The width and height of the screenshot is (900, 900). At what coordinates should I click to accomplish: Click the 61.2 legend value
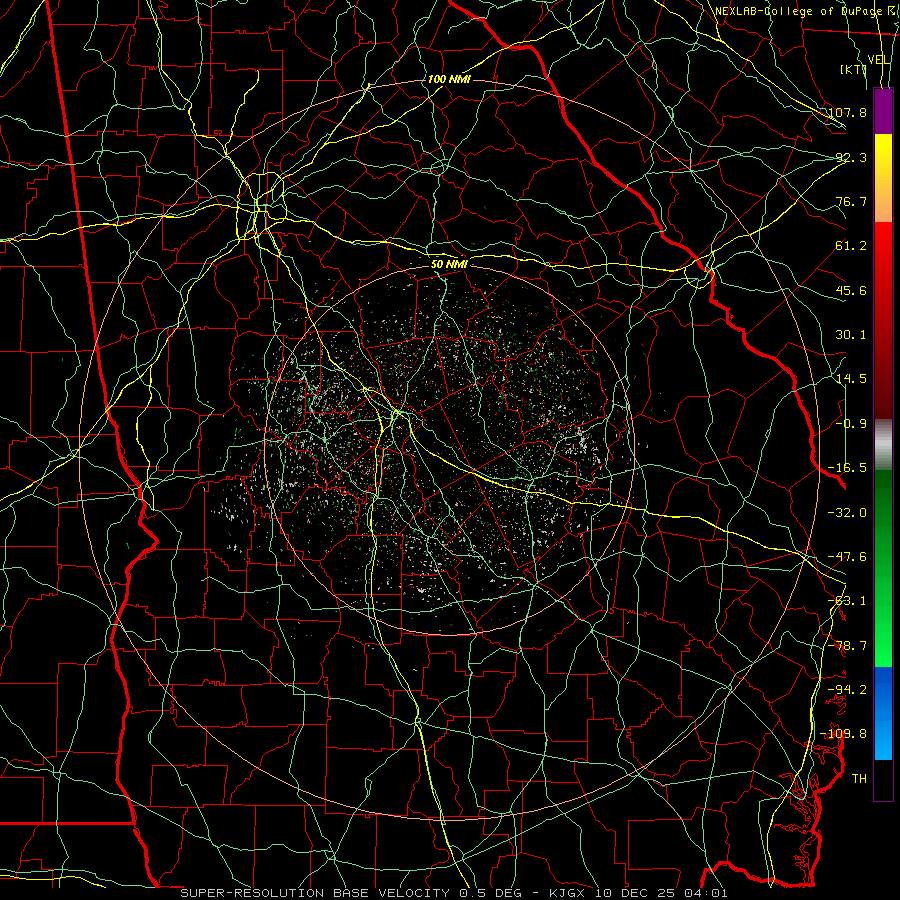click(851, 246)
